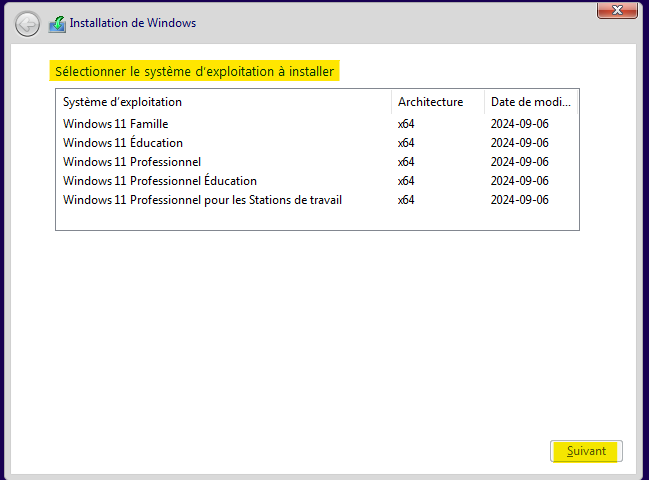
Task: Click the Date de modi... column header
Action: coord(530,102)
